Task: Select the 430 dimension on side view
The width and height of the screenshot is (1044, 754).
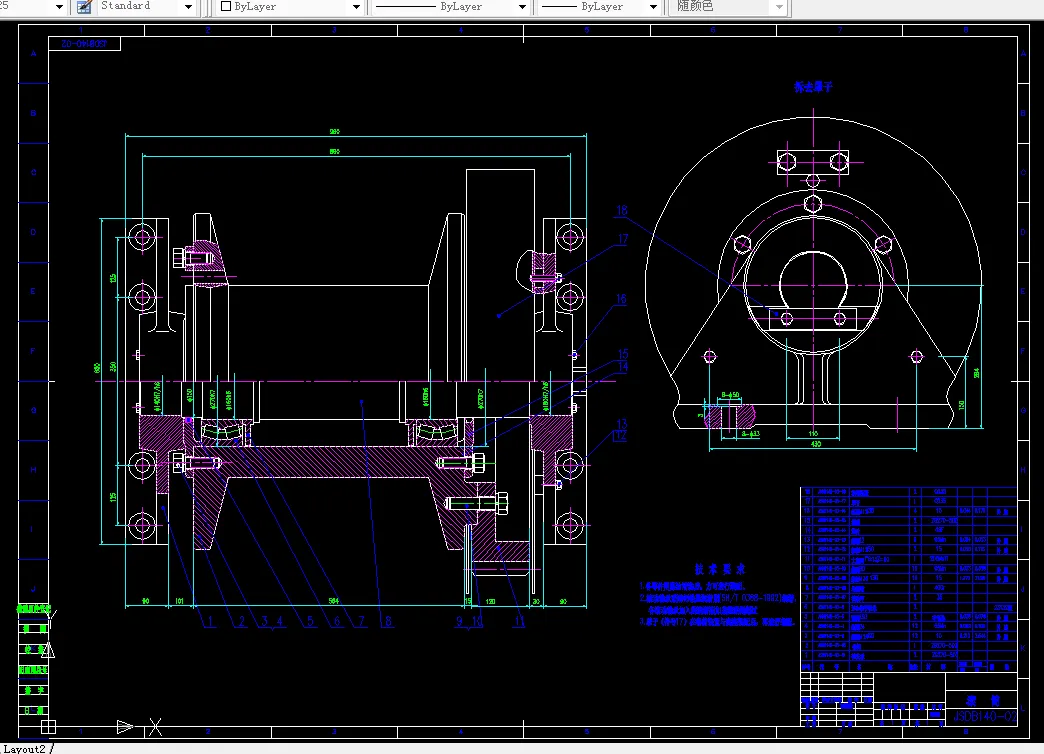Action: [816, 444]
